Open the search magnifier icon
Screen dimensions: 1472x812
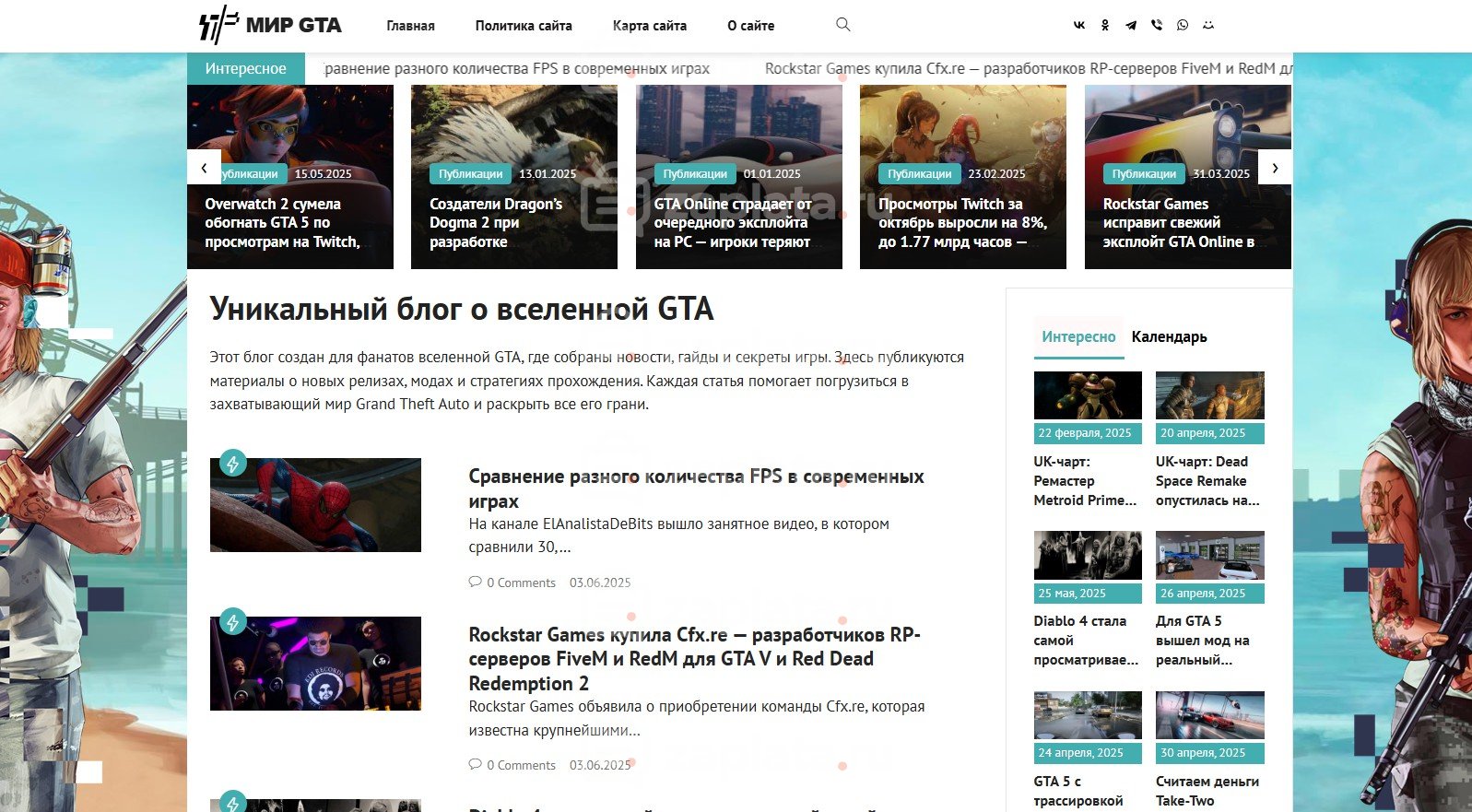click(842, 25)
